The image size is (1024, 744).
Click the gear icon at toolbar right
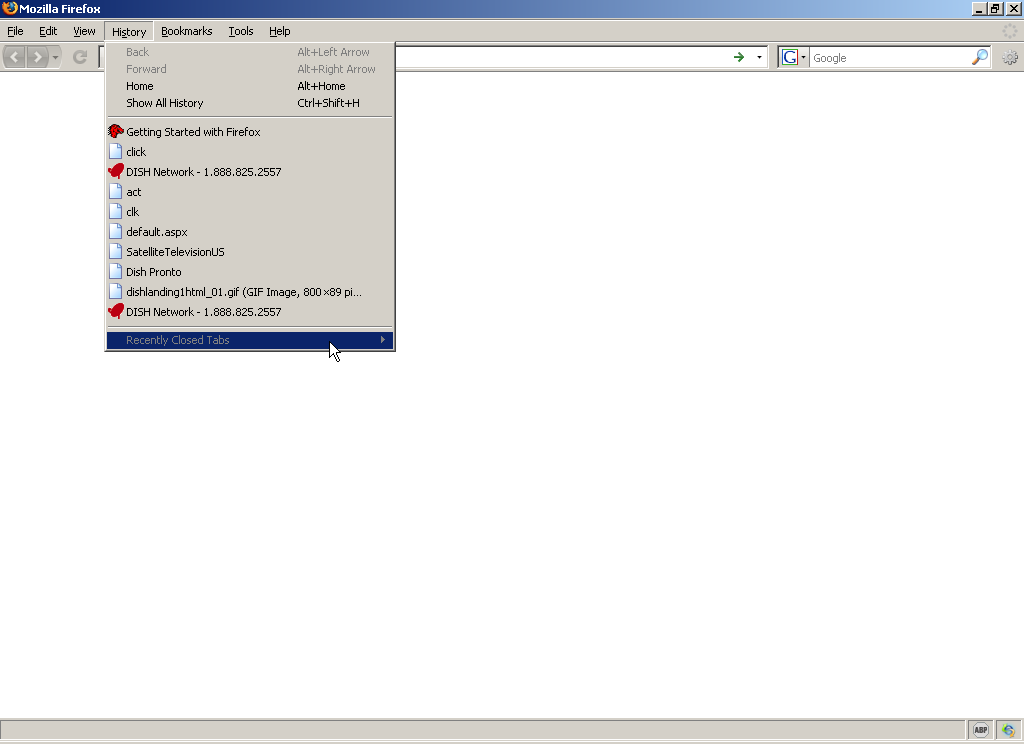(1010, 57)
